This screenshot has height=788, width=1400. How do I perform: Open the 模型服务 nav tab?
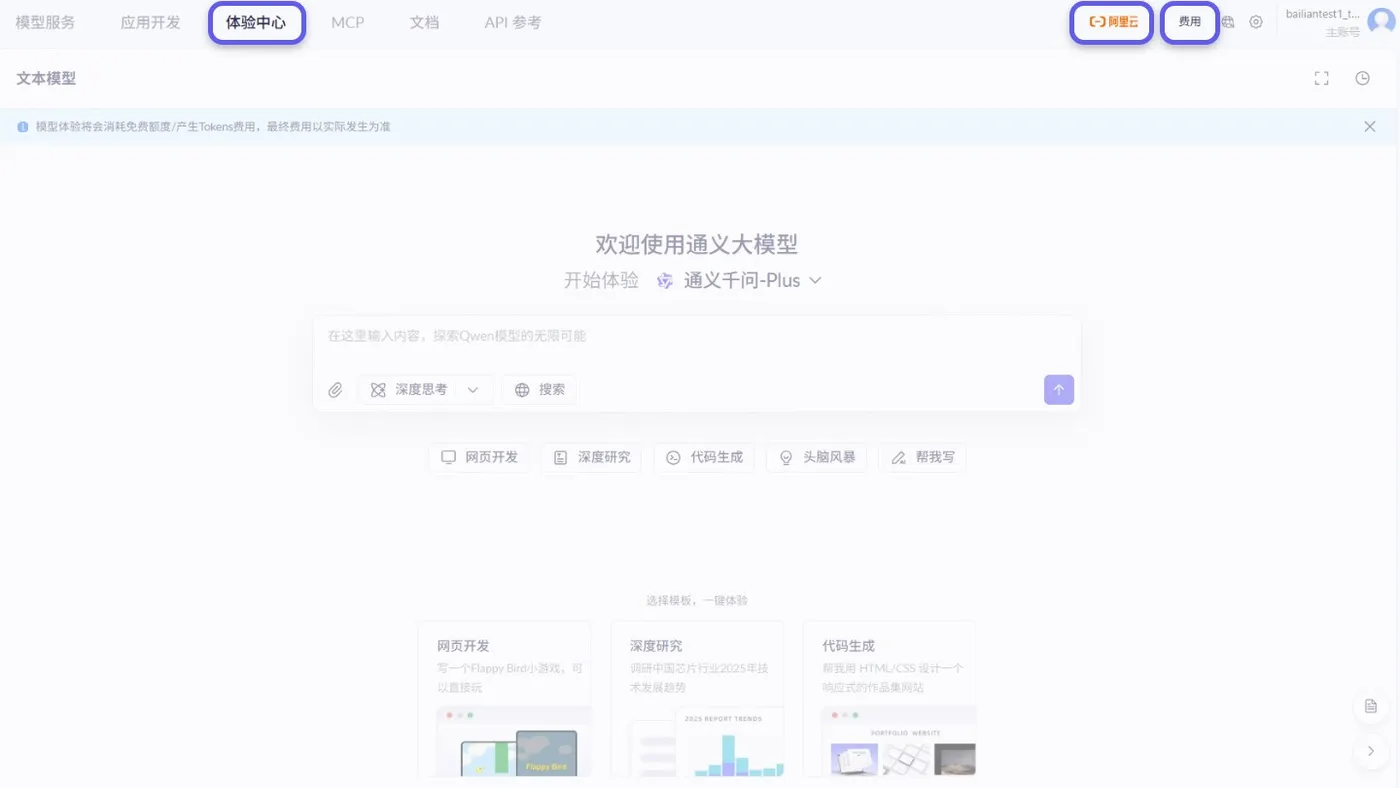[x=45, y=22]
